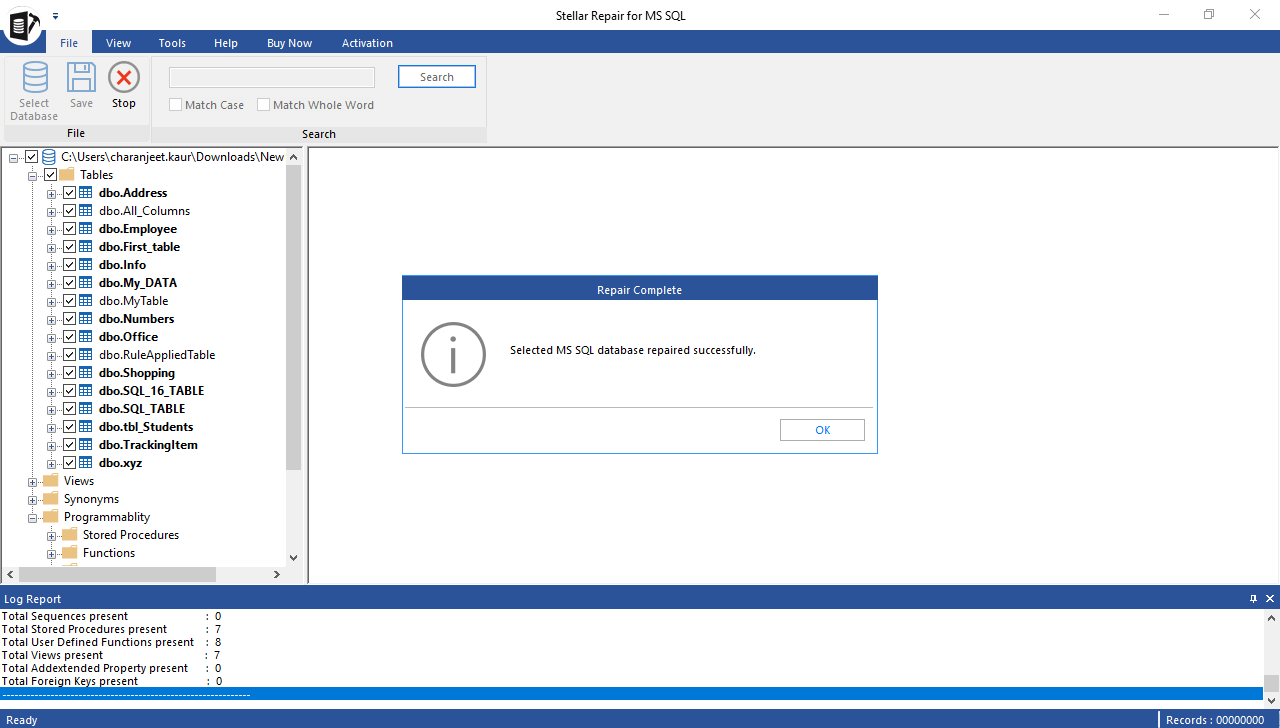Expand the Stored Procedures node

(x=52, y=535)
